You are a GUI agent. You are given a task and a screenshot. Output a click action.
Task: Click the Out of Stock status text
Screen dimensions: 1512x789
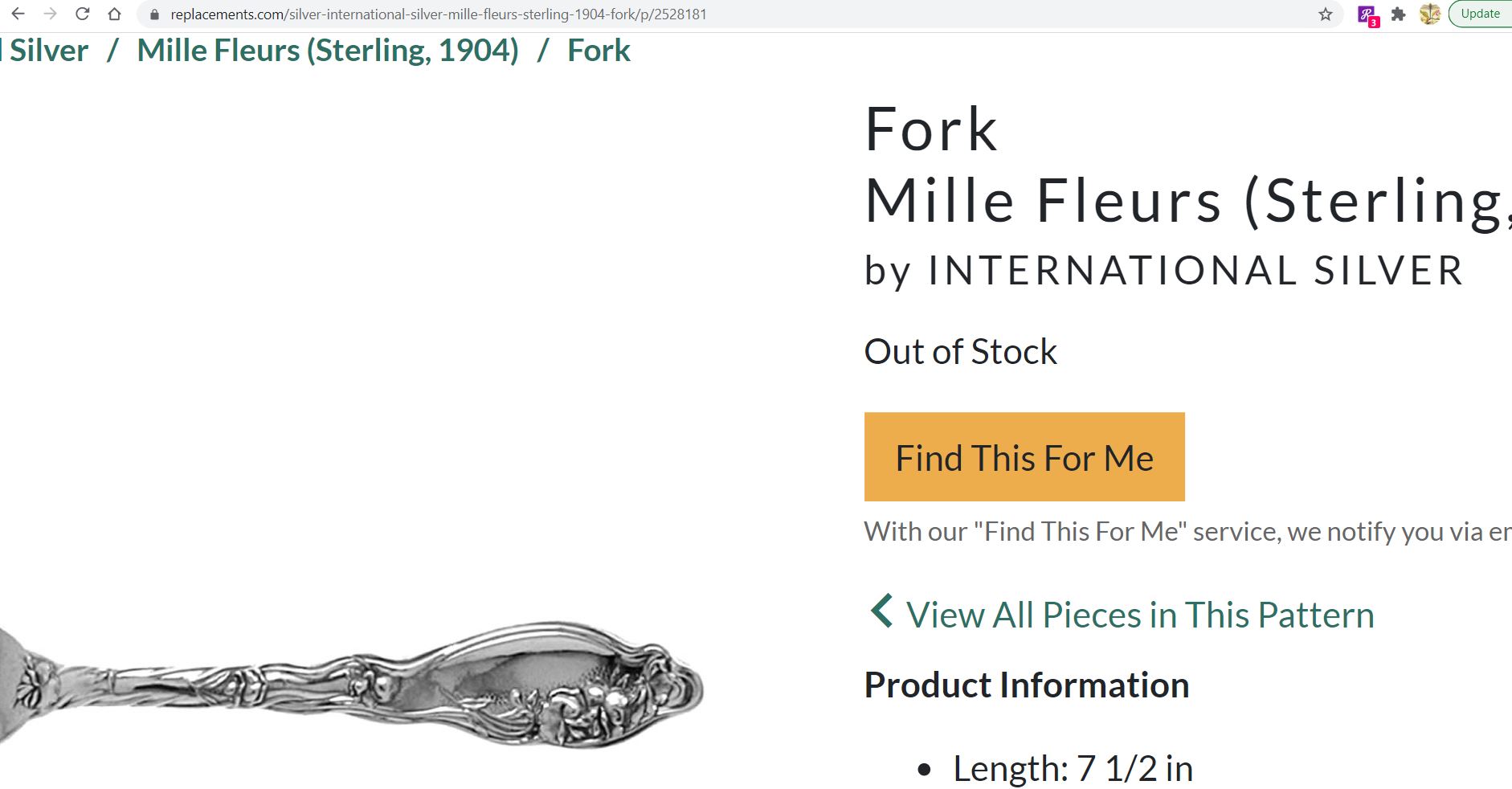[960, 352]
